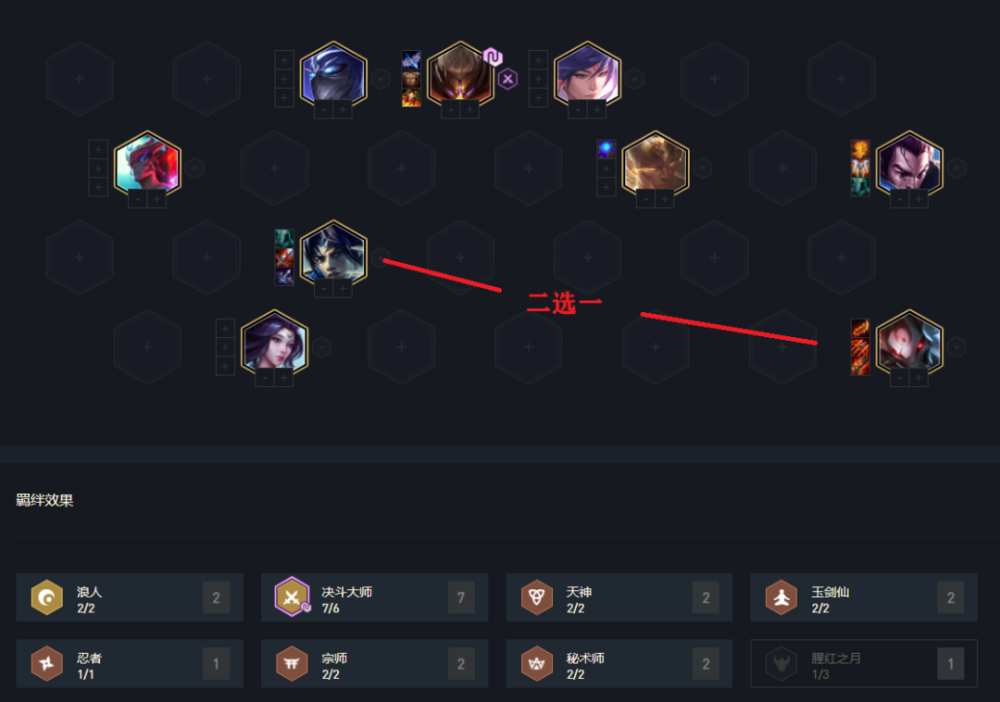The width and height of the screenshot is (1000, 702).
Task: Select the blue orb item on monkey champion
Action: pos(606,150)
